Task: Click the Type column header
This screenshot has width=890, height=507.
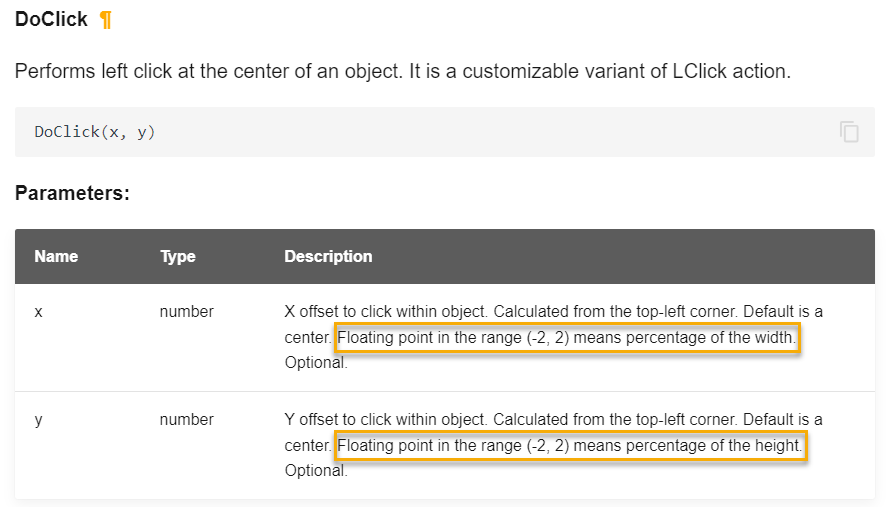Action: (x=178, y=256)
